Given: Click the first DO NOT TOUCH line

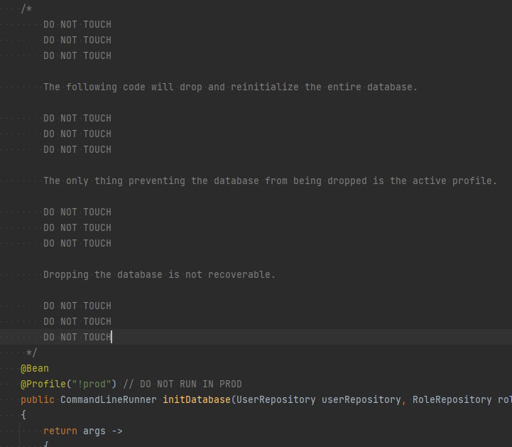Looking at the screenshot, I should pyautogui.click(x=77, y=24).
